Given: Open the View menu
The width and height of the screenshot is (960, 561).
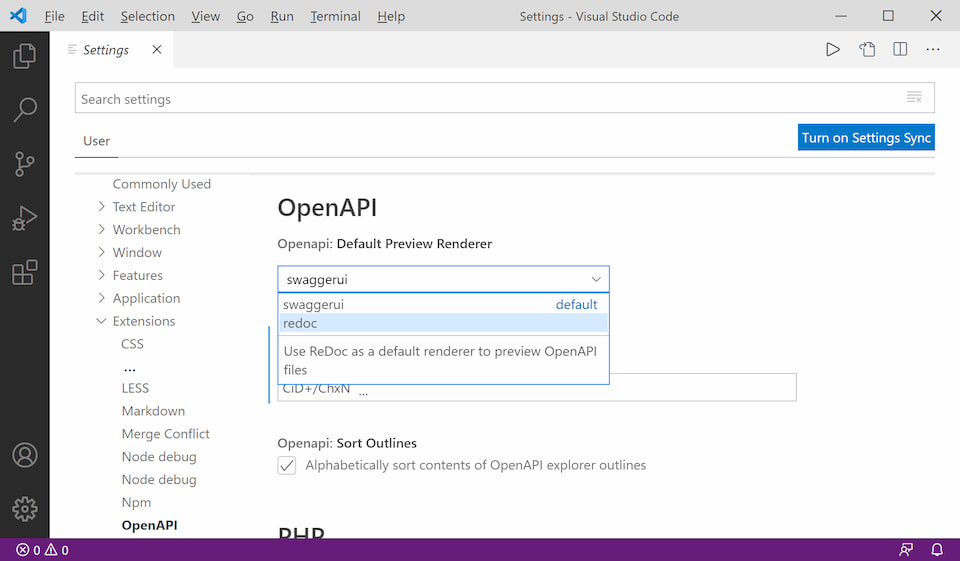Looking at the screenshot, I should (x=206, y=17).
